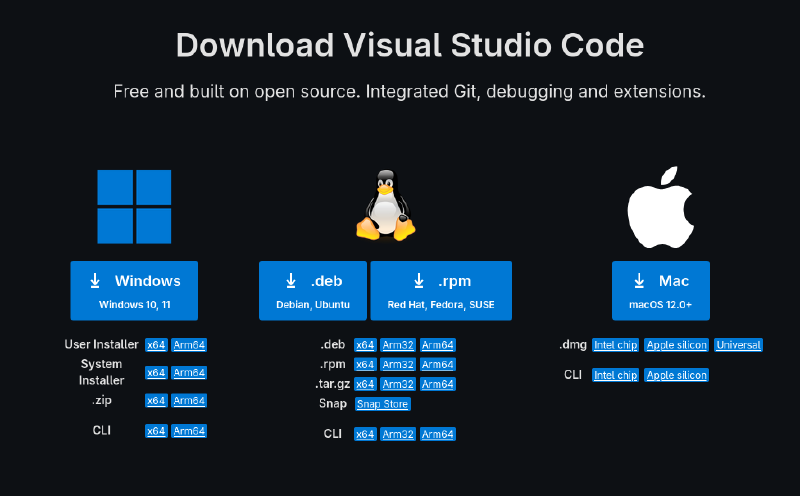Click Arm64 in the Linux .deb row
This screenshot has width=800, height=496.
(438, 345)
